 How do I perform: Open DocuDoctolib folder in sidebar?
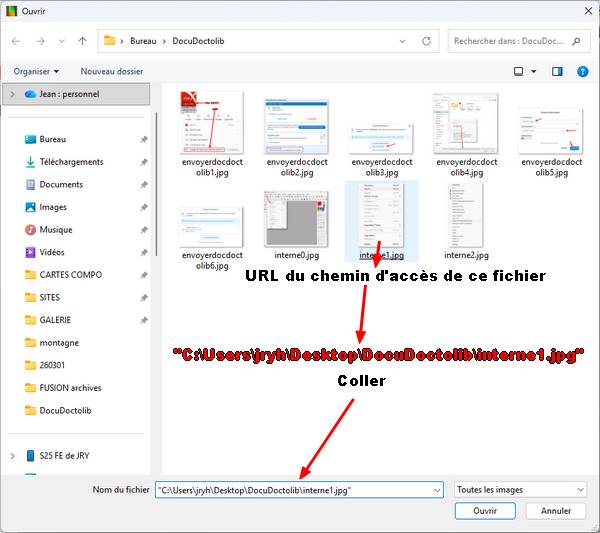(65, 410)
